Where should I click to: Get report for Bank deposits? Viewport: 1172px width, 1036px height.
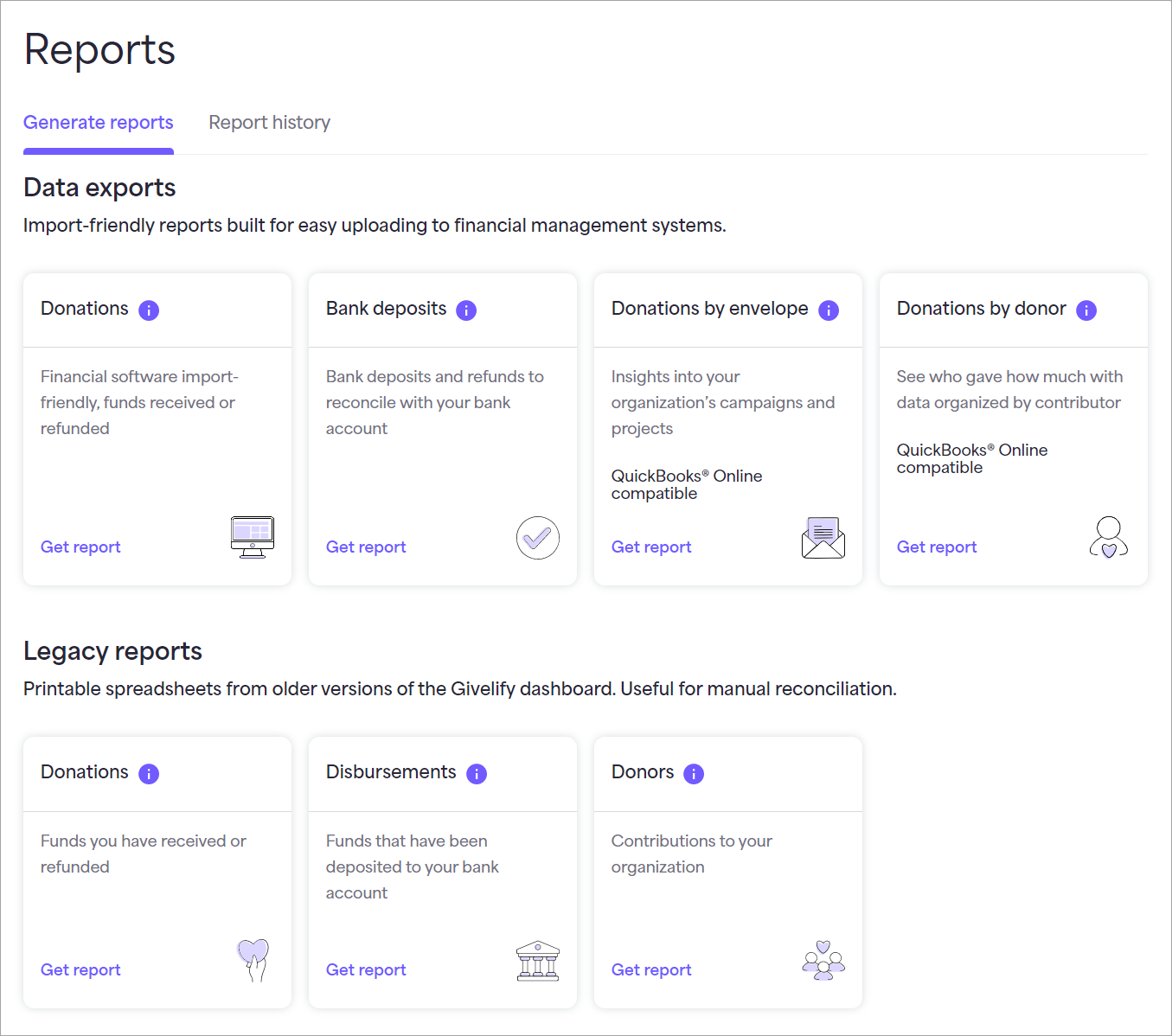[x=366, y=547]
